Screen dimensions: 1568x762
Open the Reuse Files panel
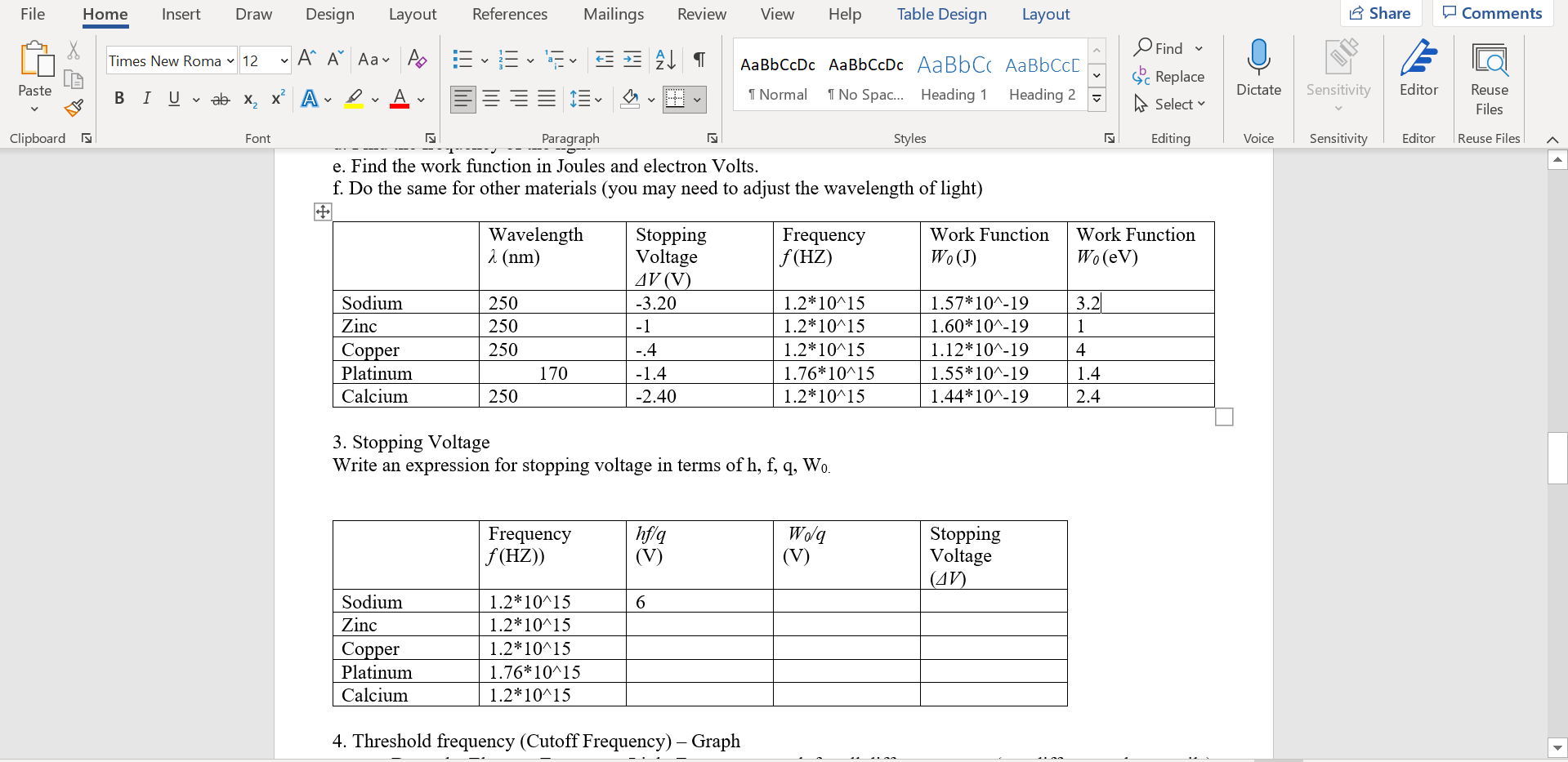pos(1489,78)
